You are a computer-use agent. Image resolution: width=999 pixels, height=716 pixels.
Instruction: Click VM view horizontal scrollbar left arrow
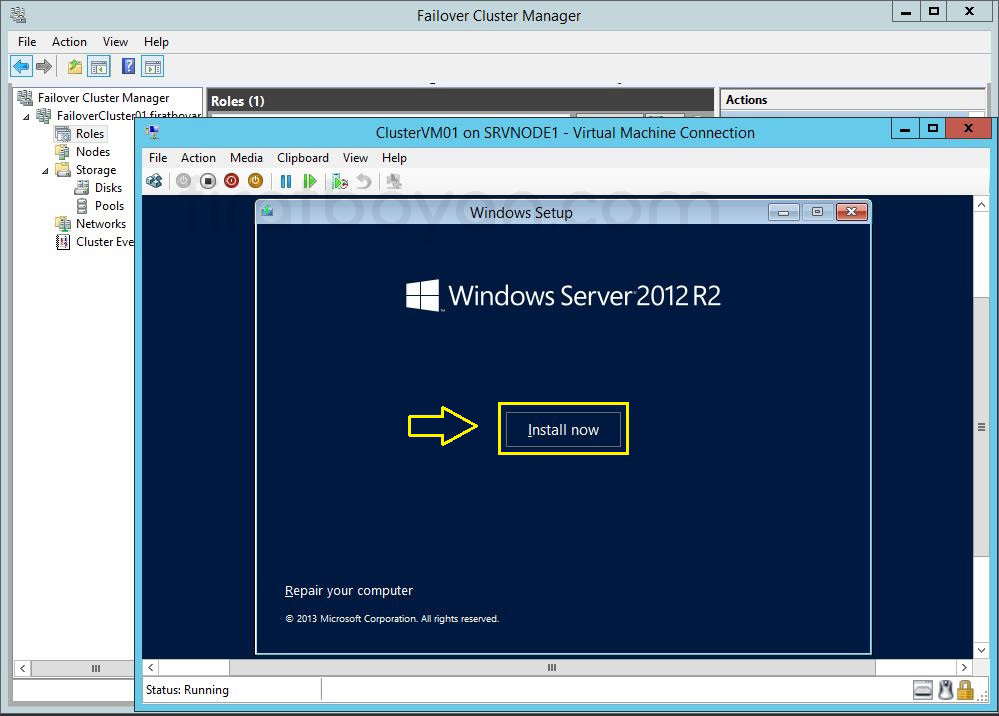150,668
